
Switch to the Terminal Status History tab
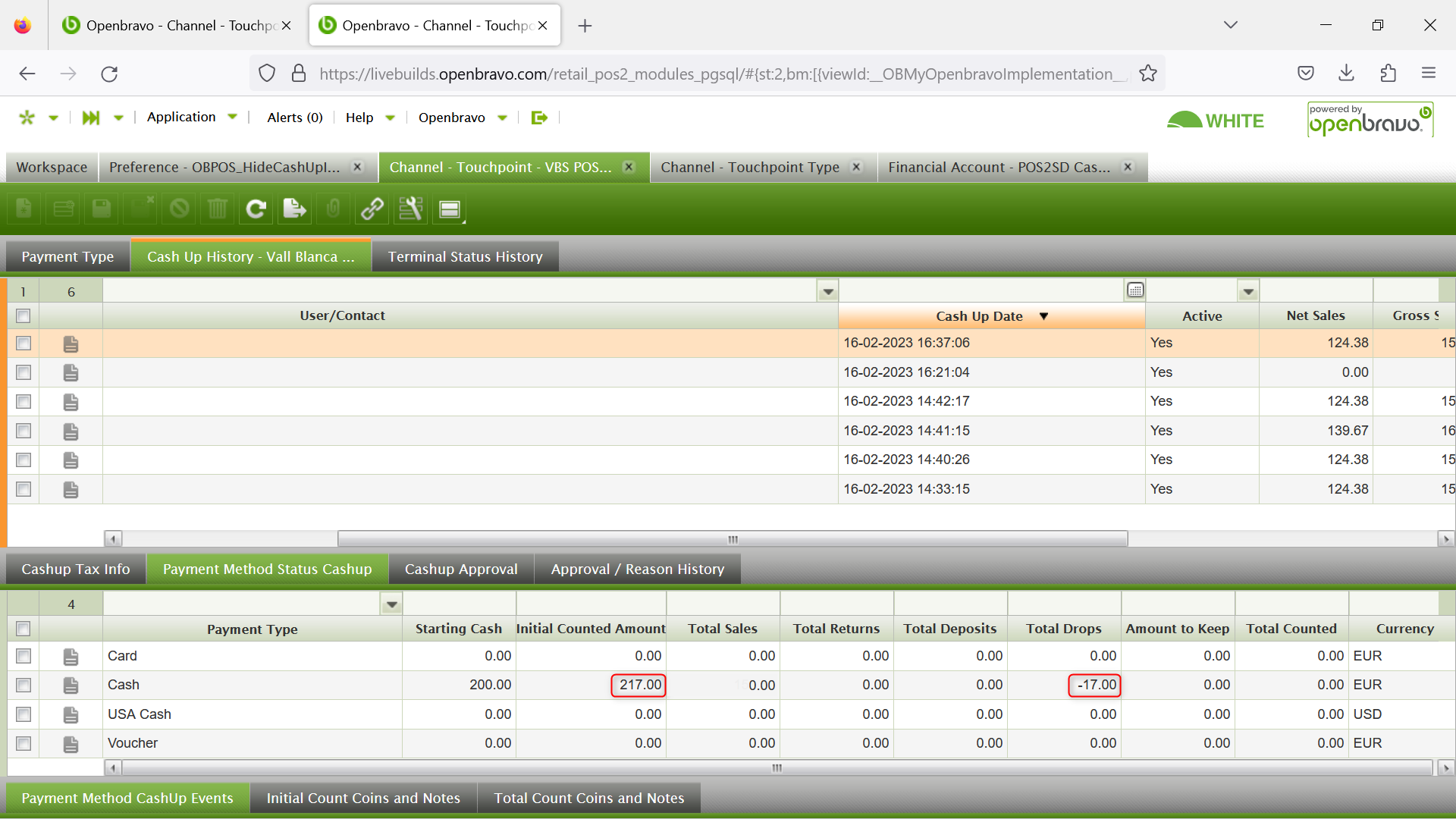[x=465, y=257]
